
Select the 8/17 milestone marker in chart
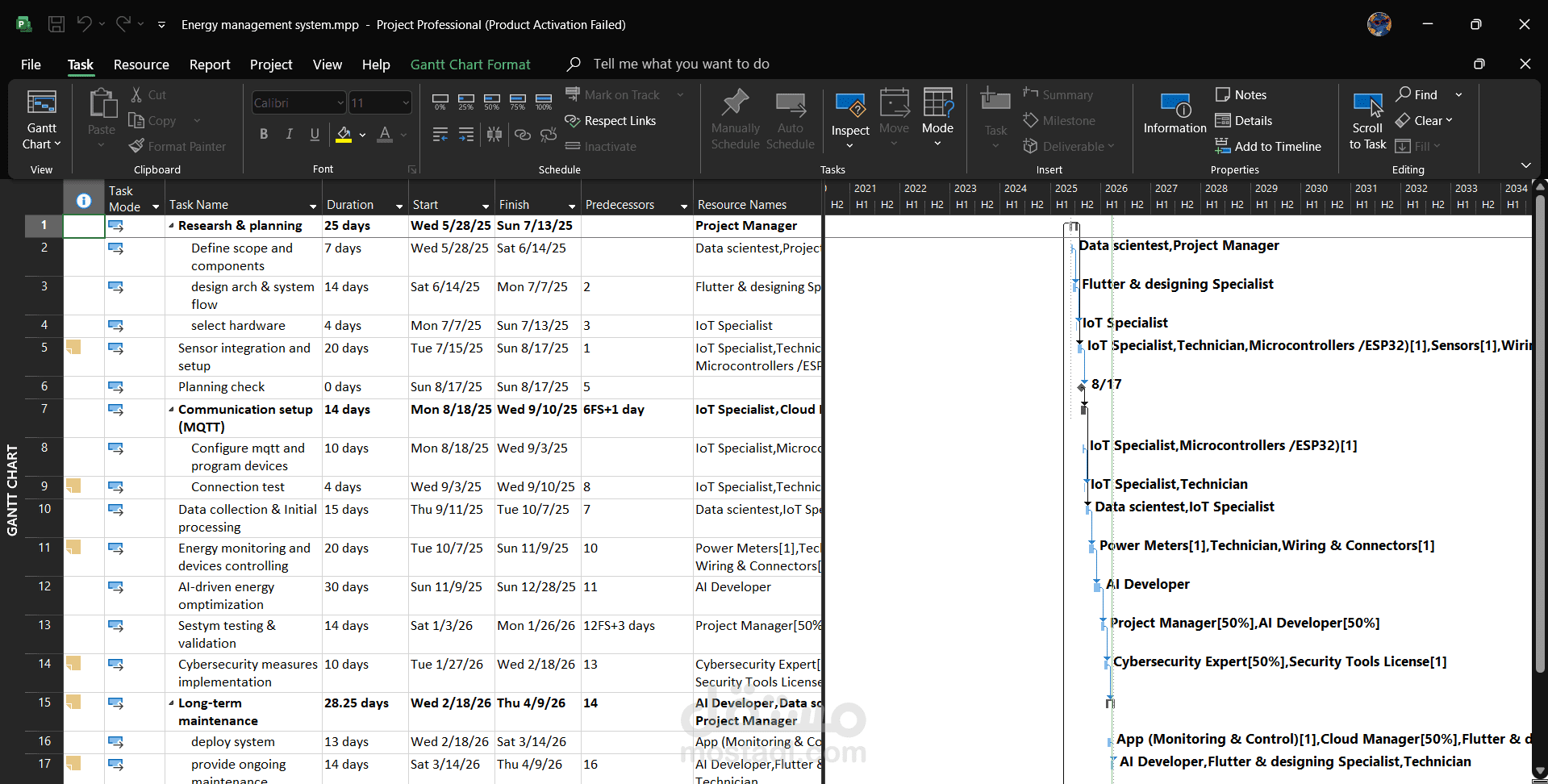coord(1082,387)
